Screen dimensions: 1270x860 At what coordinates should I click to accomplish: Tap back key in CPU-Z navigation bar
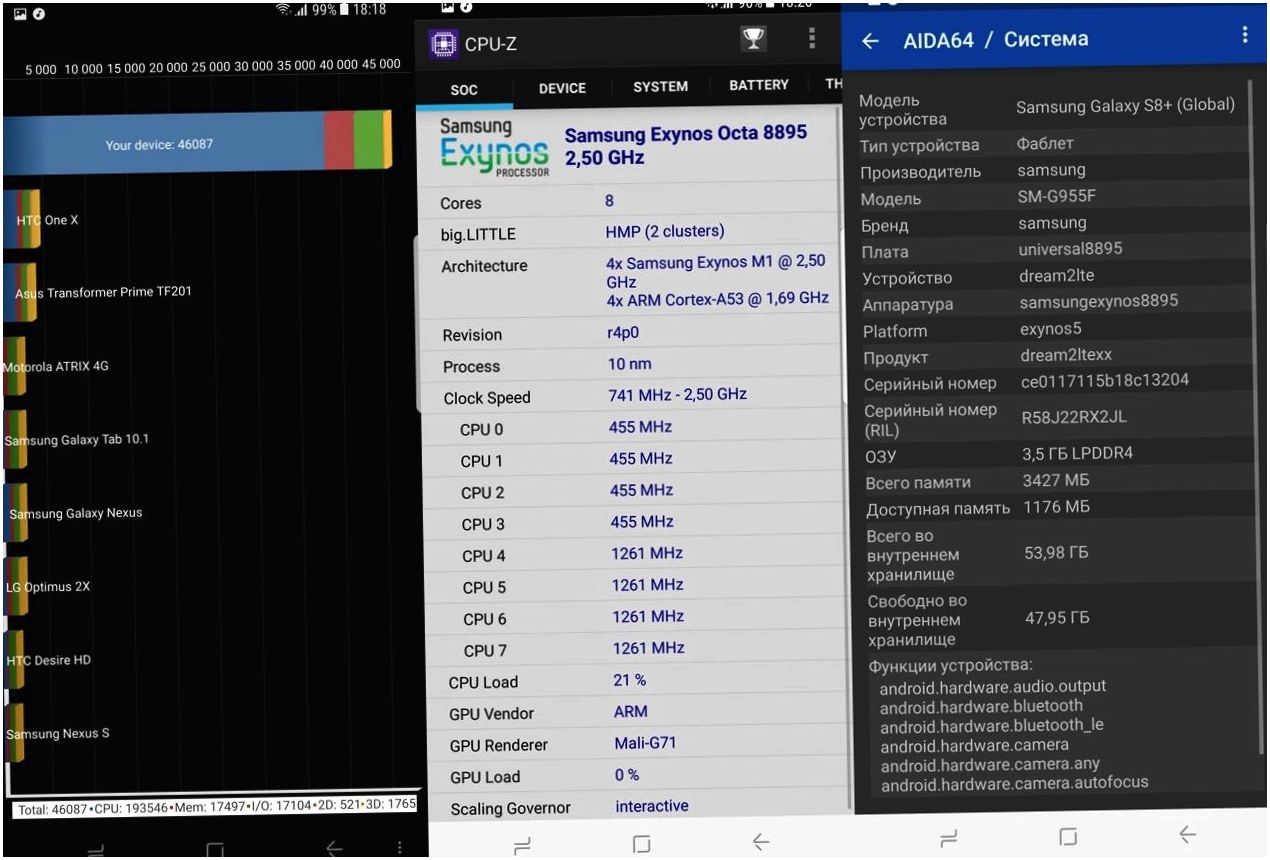coord(760,843)
